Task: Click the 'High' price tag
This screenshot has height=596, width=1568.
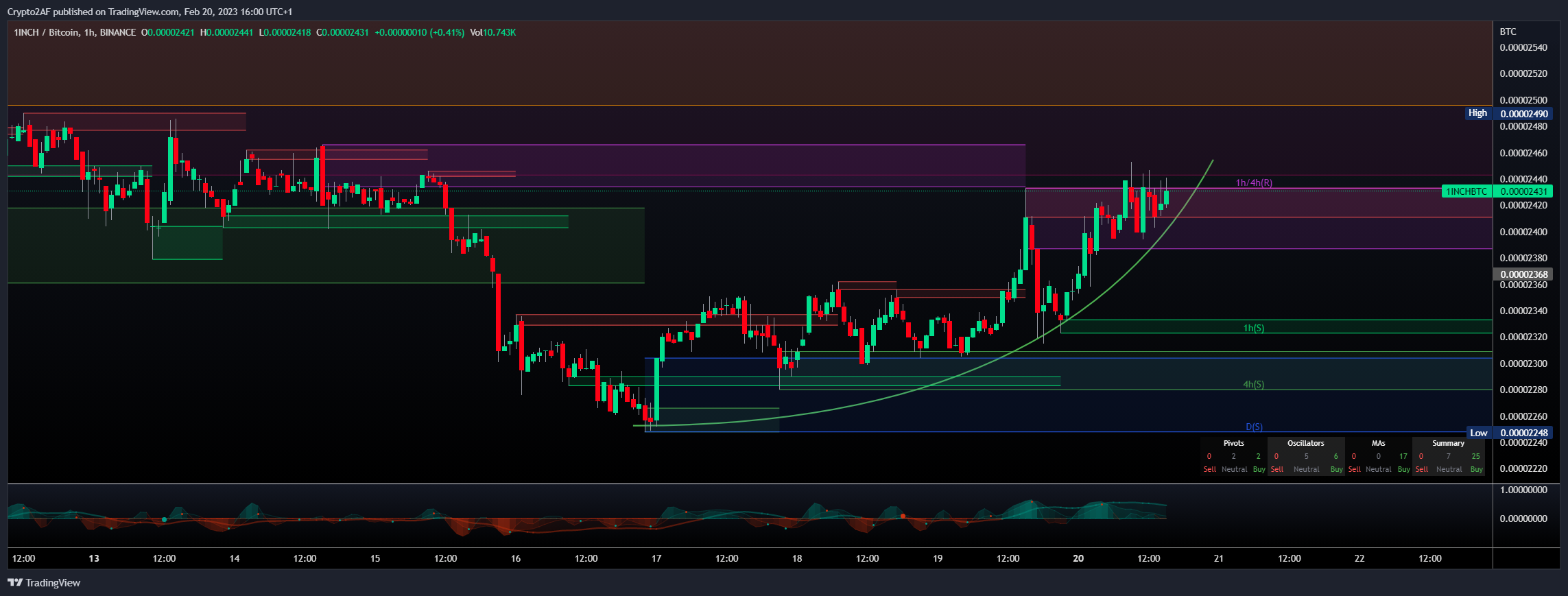Action: click(1477, 113)
